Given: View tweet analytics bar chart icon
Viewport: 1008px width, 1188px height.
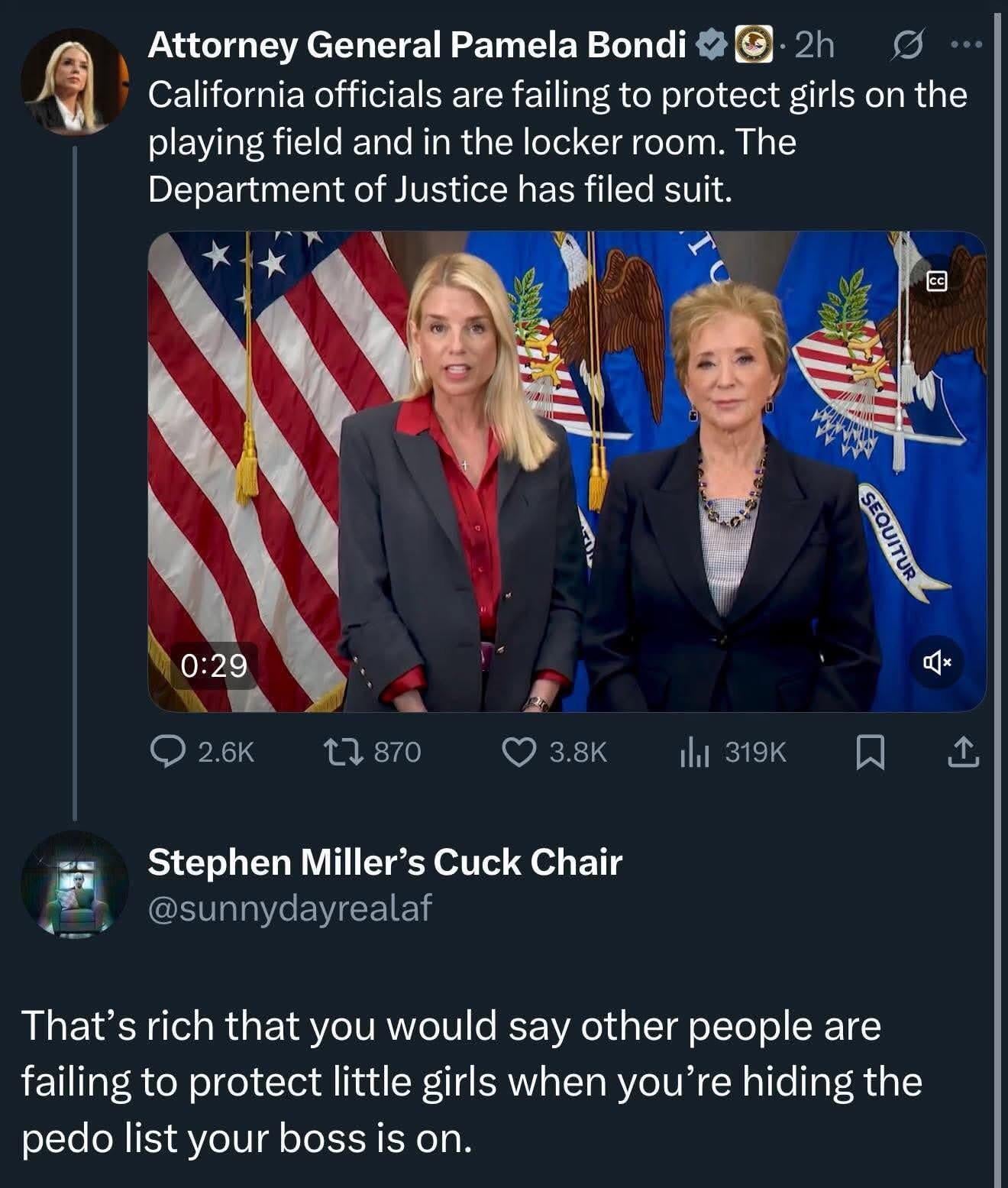Looking at the screenshot, I should click(x=695, y=753).
